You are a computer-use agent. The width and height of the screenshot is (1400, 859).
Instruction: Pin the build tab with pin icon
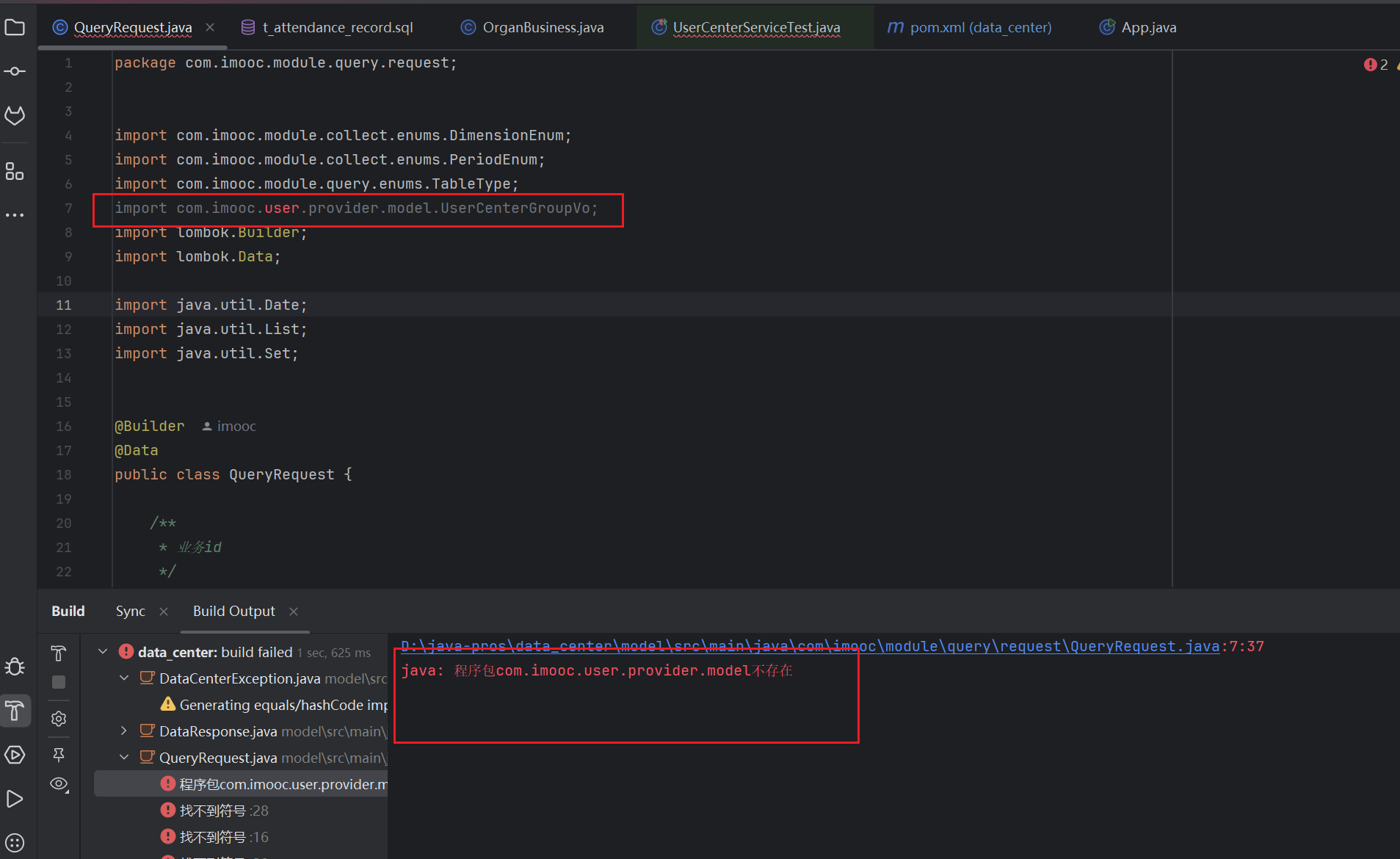click(x=59, y=754)
